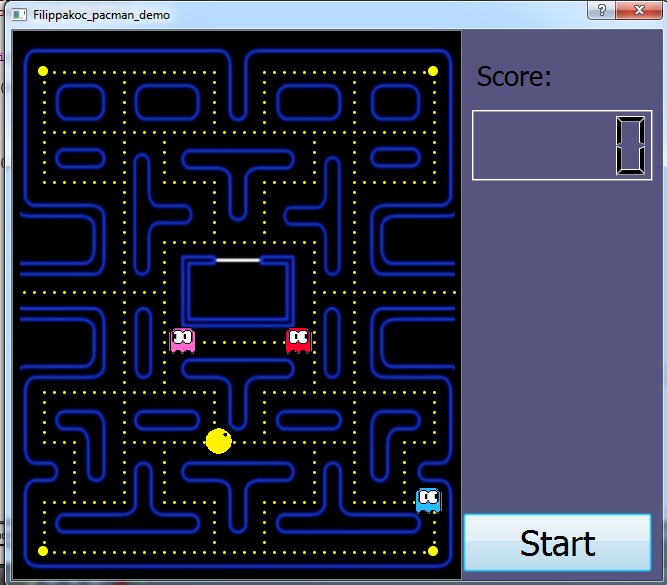
Task: Click the Start button
Action: [557, 542]
